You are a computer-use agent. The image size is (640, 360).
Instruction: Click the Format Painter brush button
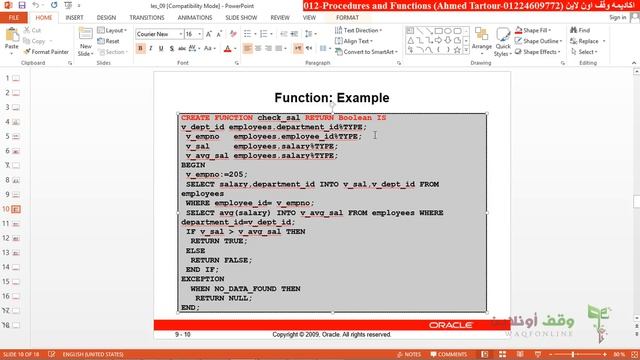(46, 52)
